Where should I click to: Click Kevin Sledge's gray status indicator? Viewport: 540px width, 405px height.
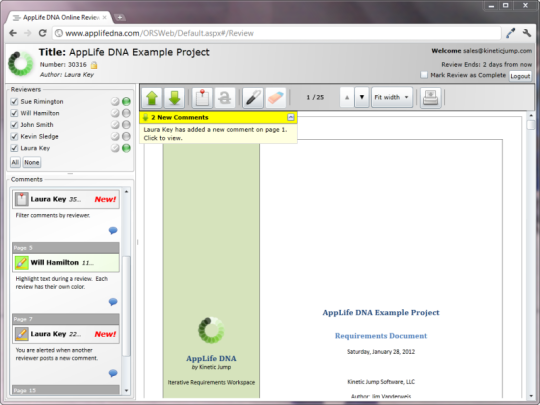point(126,136)
